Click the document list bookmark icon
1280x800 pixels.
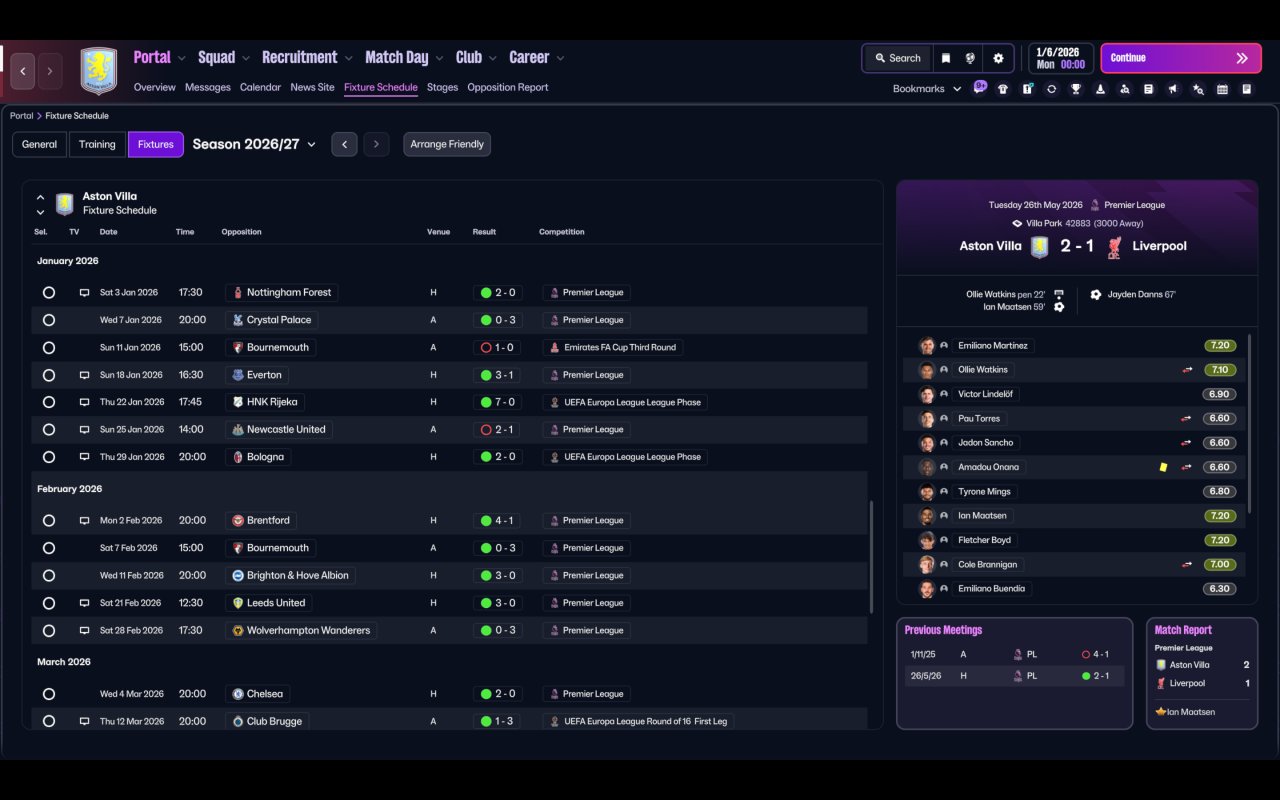[1149, 89]
